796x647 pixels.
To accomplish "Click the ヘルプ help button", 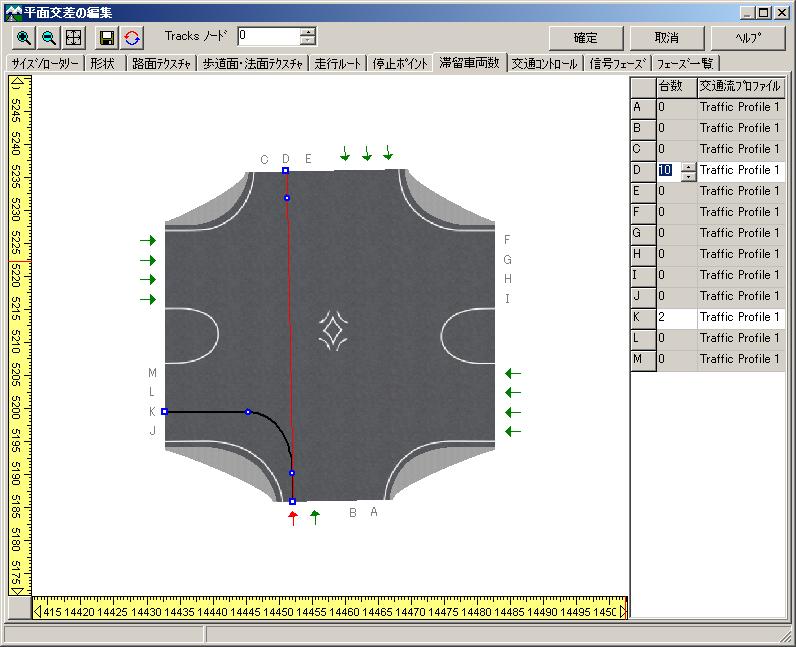I will pyautogui.click(x=748, y=38).
